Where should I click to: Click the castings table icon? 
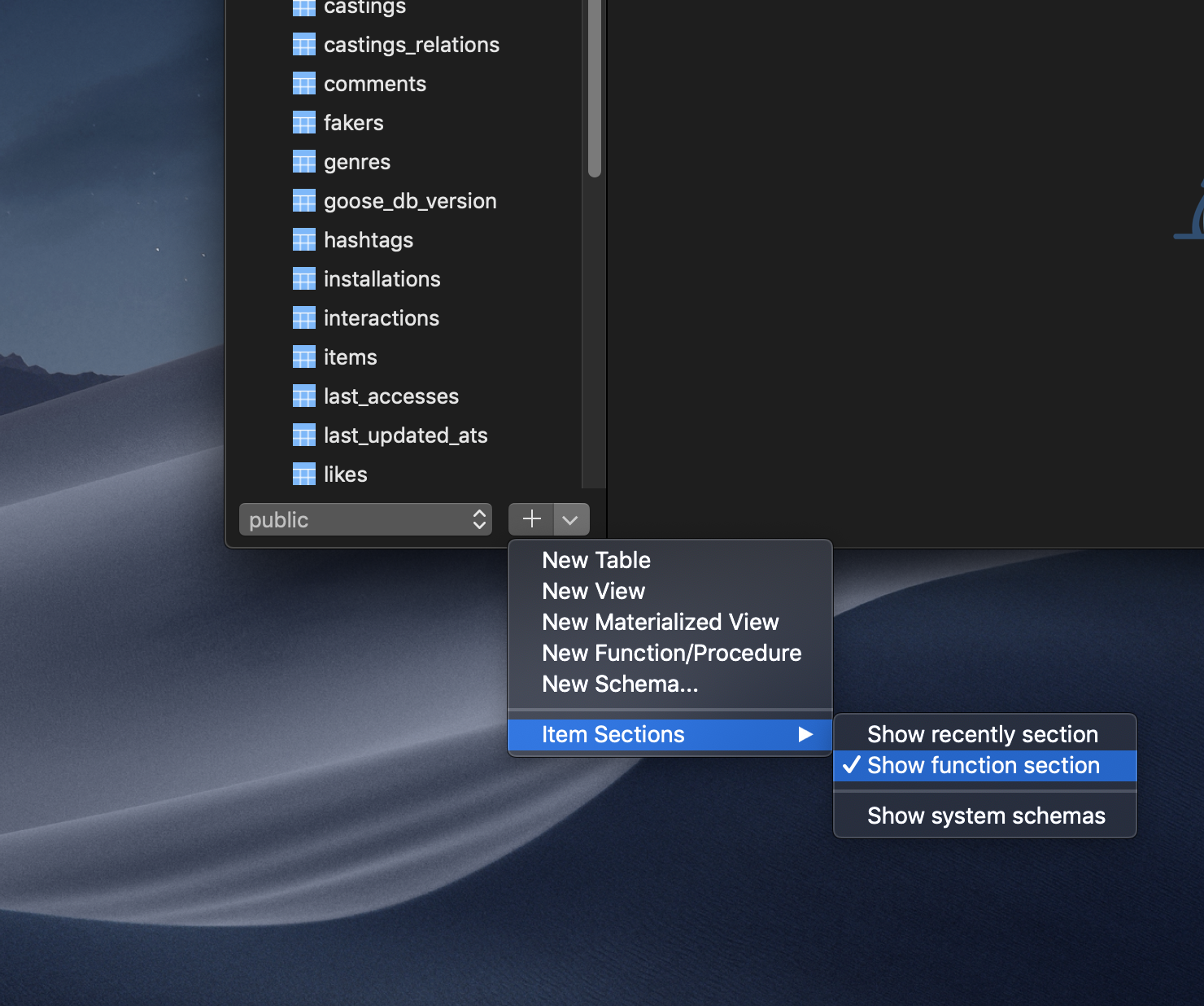(303, 7)
